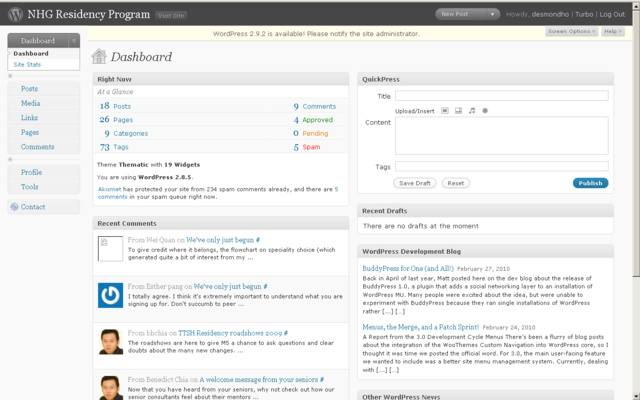The image size is (640, 400).
Task: Click the 9 Categories link
Action: coord(126,133)
